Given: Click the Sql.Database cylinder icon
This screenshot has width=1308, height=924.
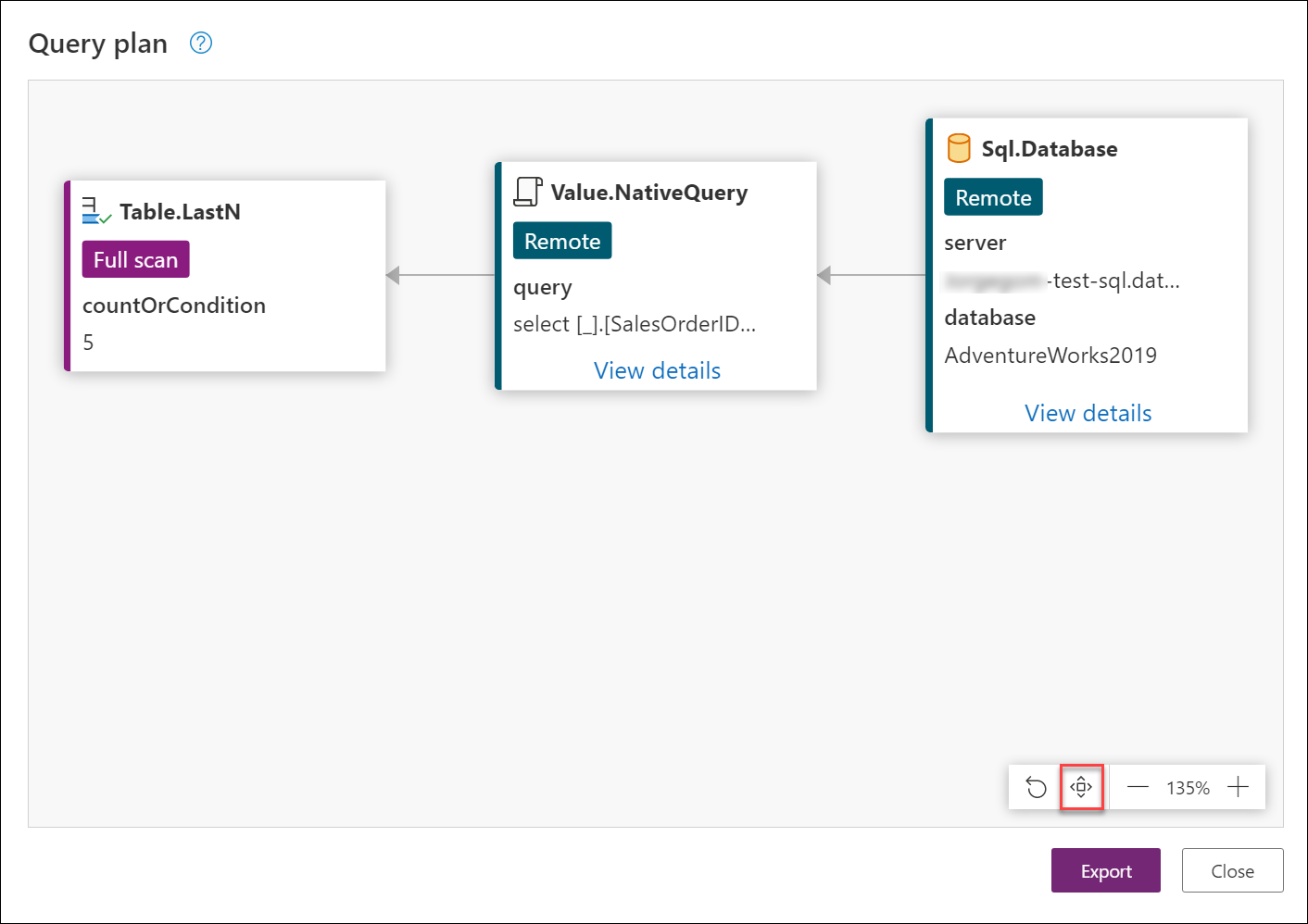Looking at the screenshot, I should pos(959,148).
